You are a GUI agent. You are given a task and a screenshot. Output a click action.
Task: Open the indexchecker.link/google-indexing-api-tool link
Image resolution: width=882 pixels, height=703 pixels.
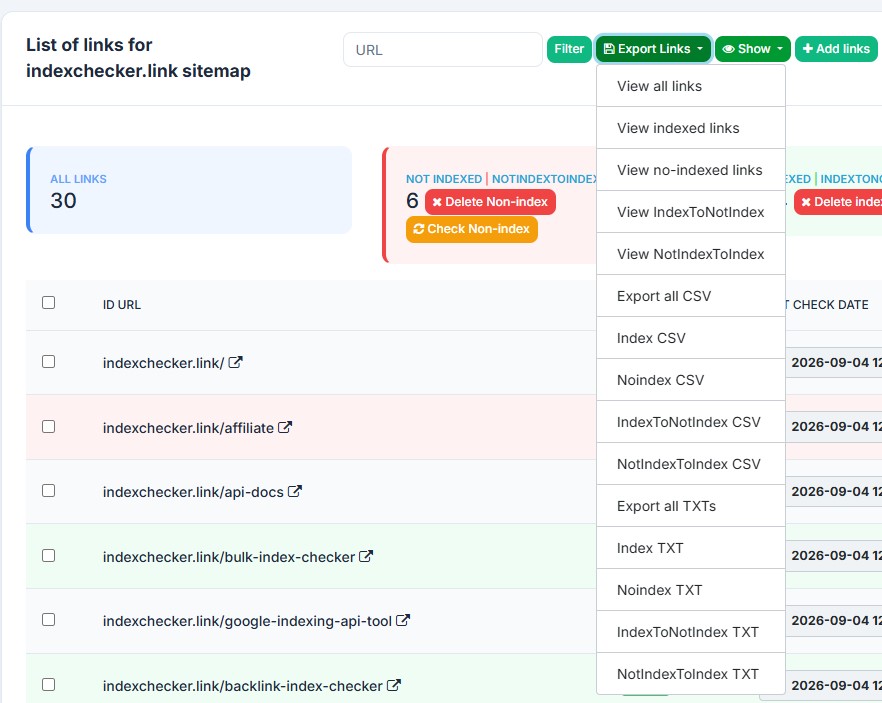pyautogui.click(x=247, y=621)
